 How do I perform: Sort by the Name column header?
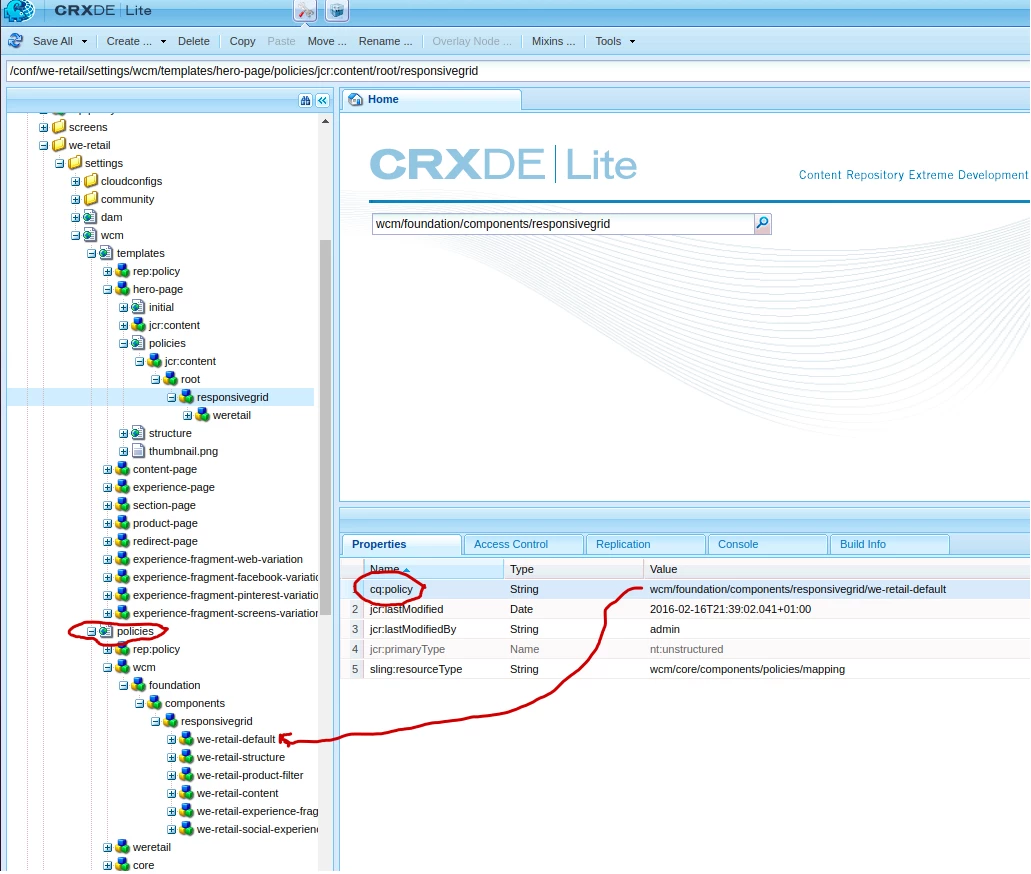pyautogui.click(x=433, y=569)
